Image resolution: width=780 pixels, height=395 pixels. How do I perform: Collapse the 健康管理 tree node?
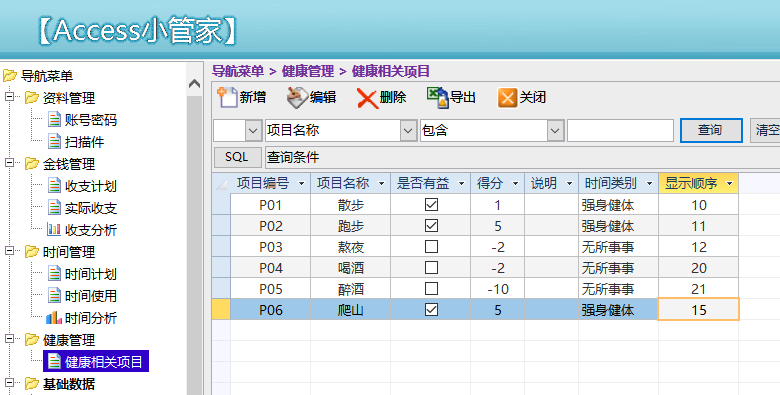tap(9, 339)
